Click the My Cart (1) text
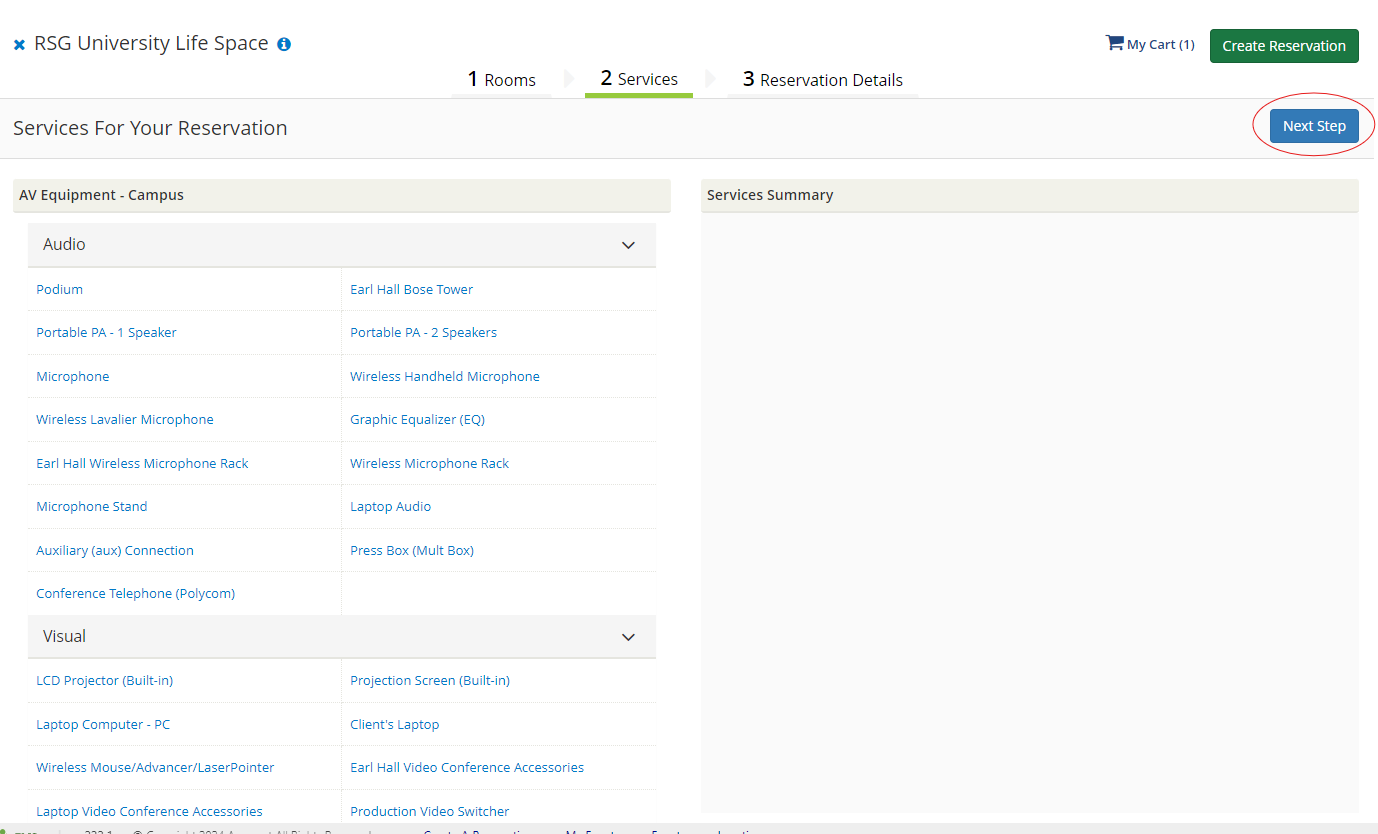 (1161, 45)
